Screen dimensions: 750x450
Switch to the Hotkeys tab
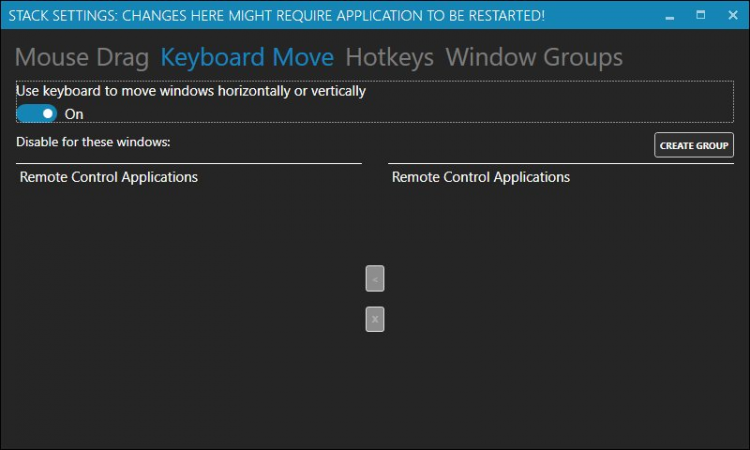389,58
